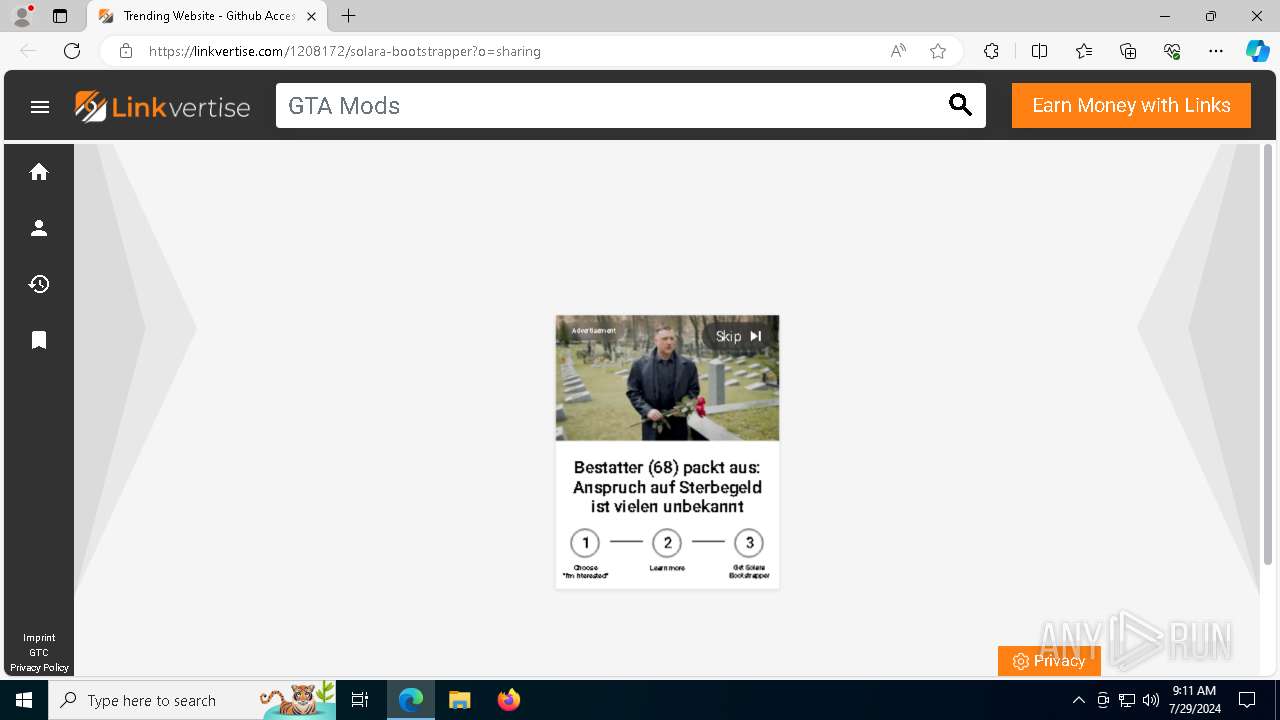View site information lock icon
1280x720 pixels.
tap(125, 51)
